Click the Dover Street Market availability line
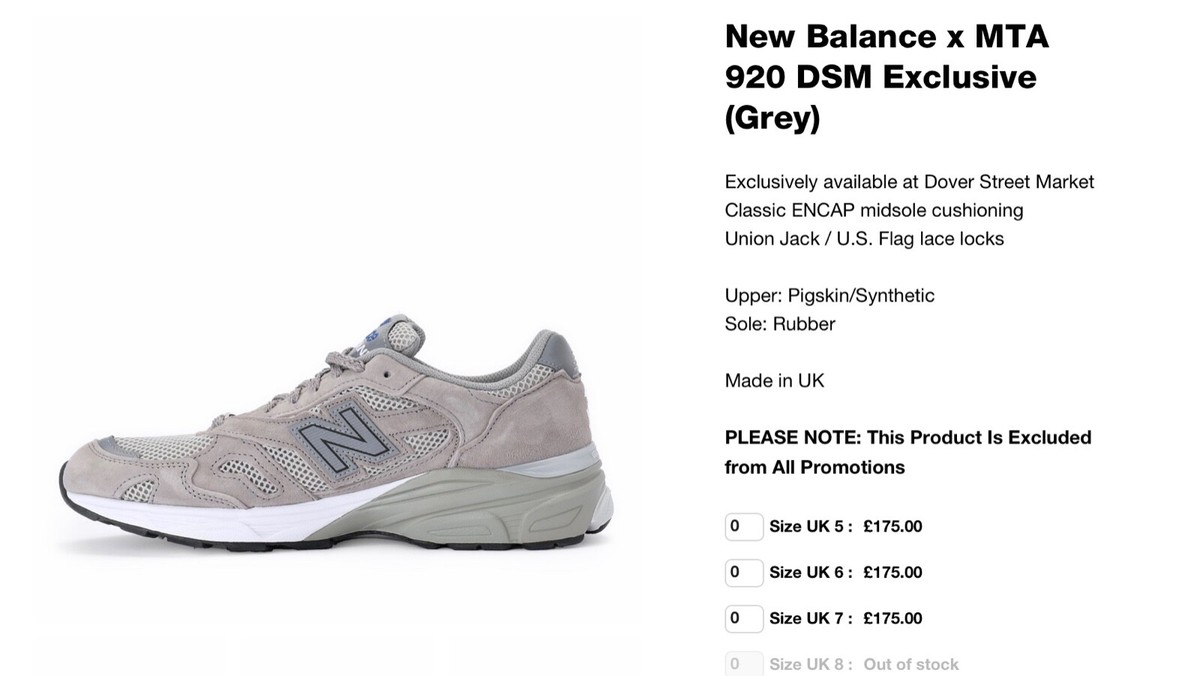Viewport: 1200px width, 676px height. [x=909, y=182]
